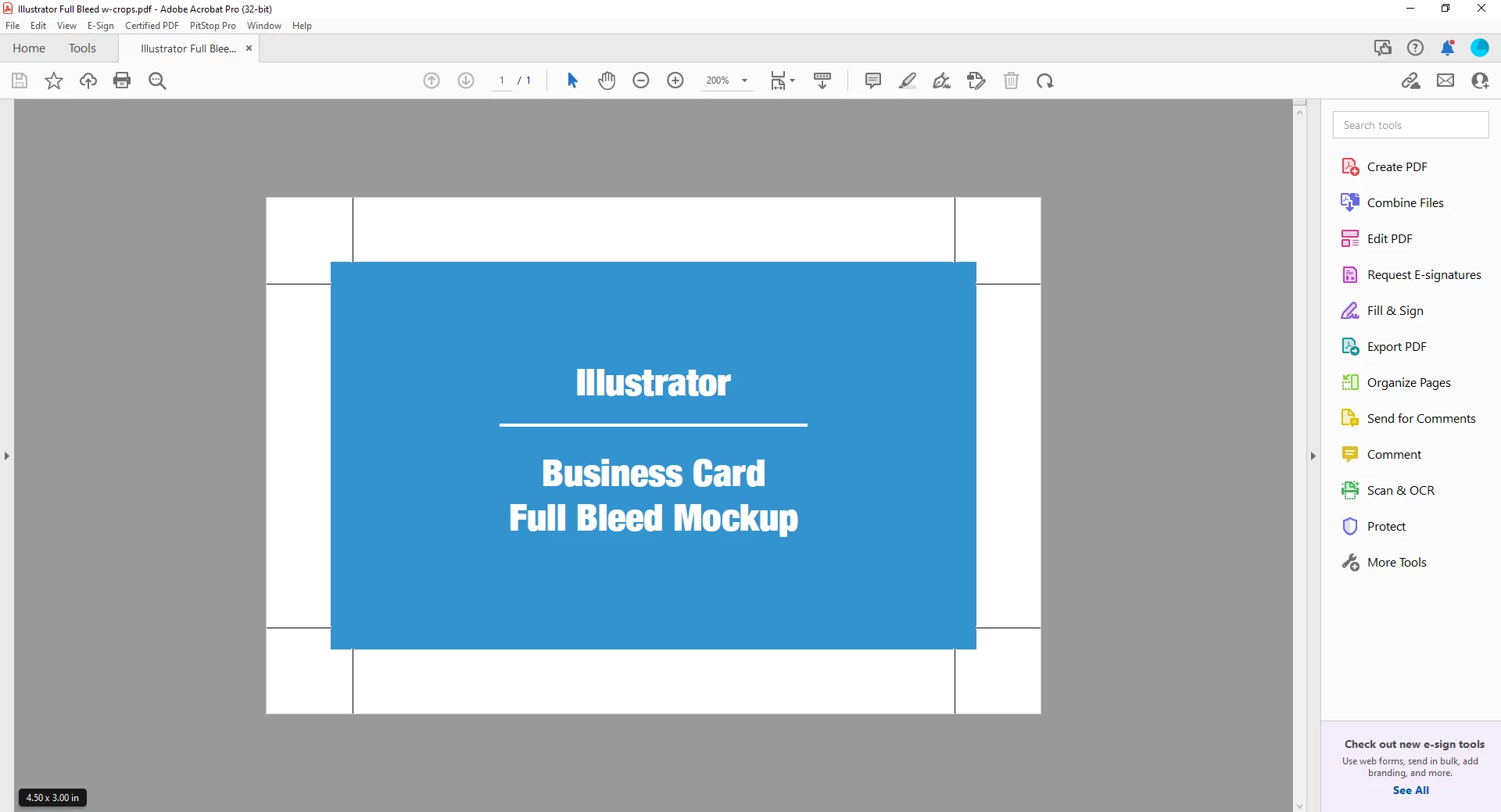The image size is (1501, 812).
Task: Open the Sign document pen tool
Action: [942, 80]
